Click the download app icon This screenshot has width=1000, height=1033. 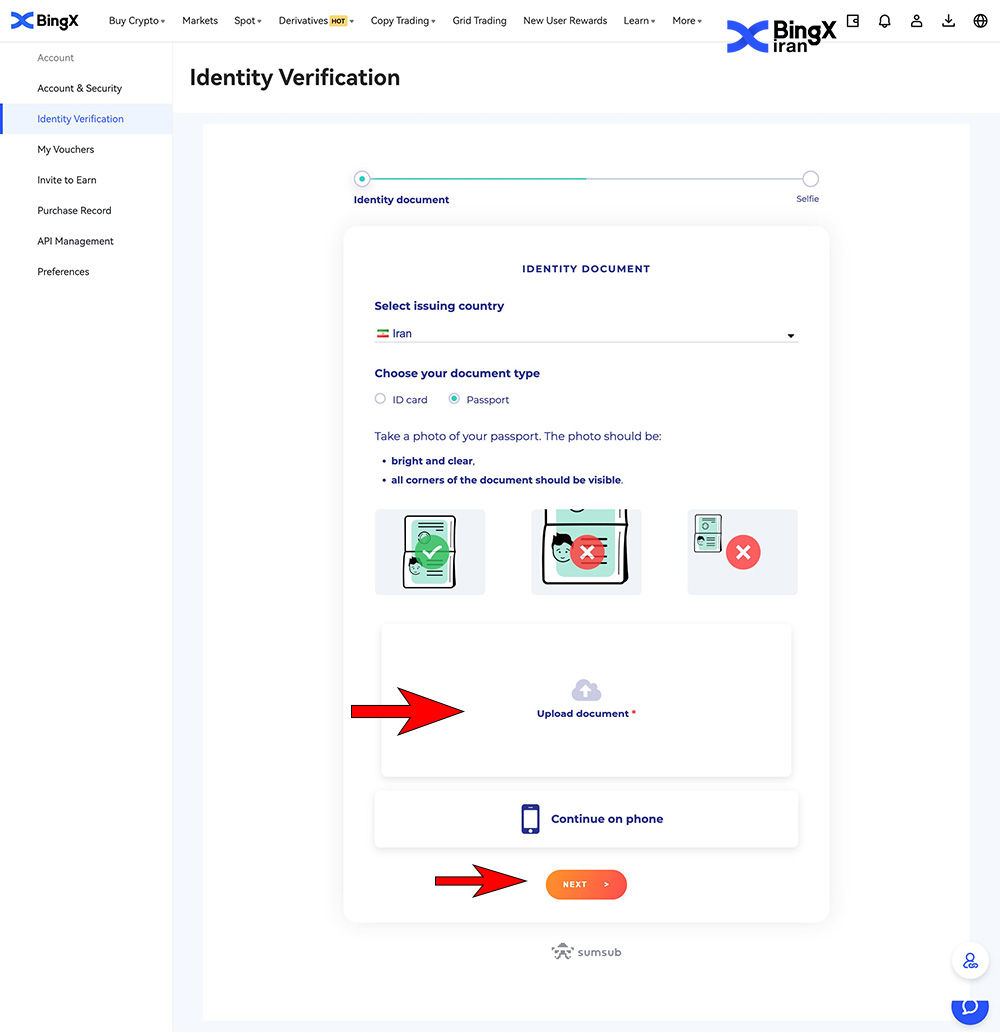click(x=949, y=21)
